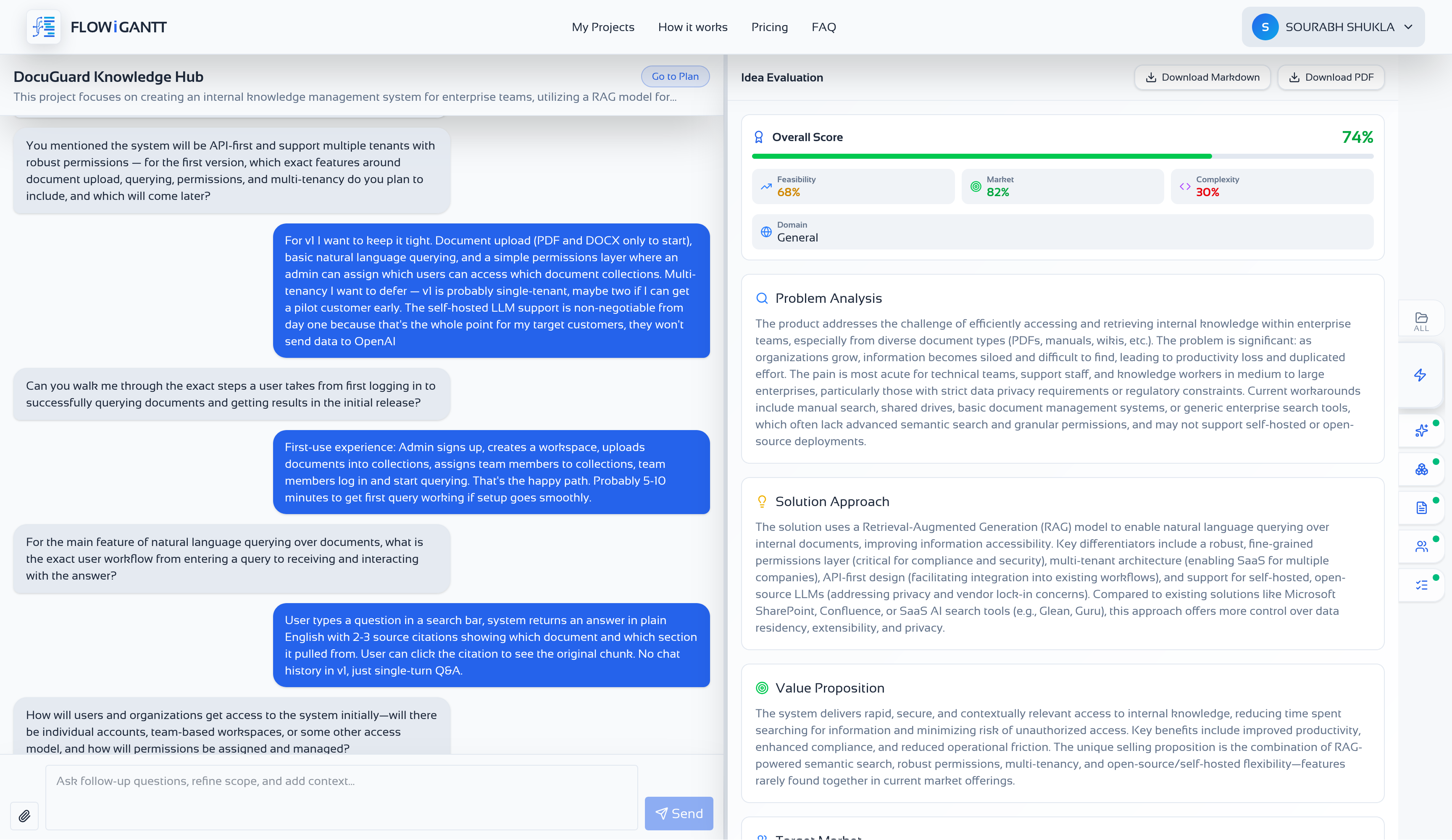Click the Feasibility trend icon
Screen dimensions: 1452x840
click(766, 186)
